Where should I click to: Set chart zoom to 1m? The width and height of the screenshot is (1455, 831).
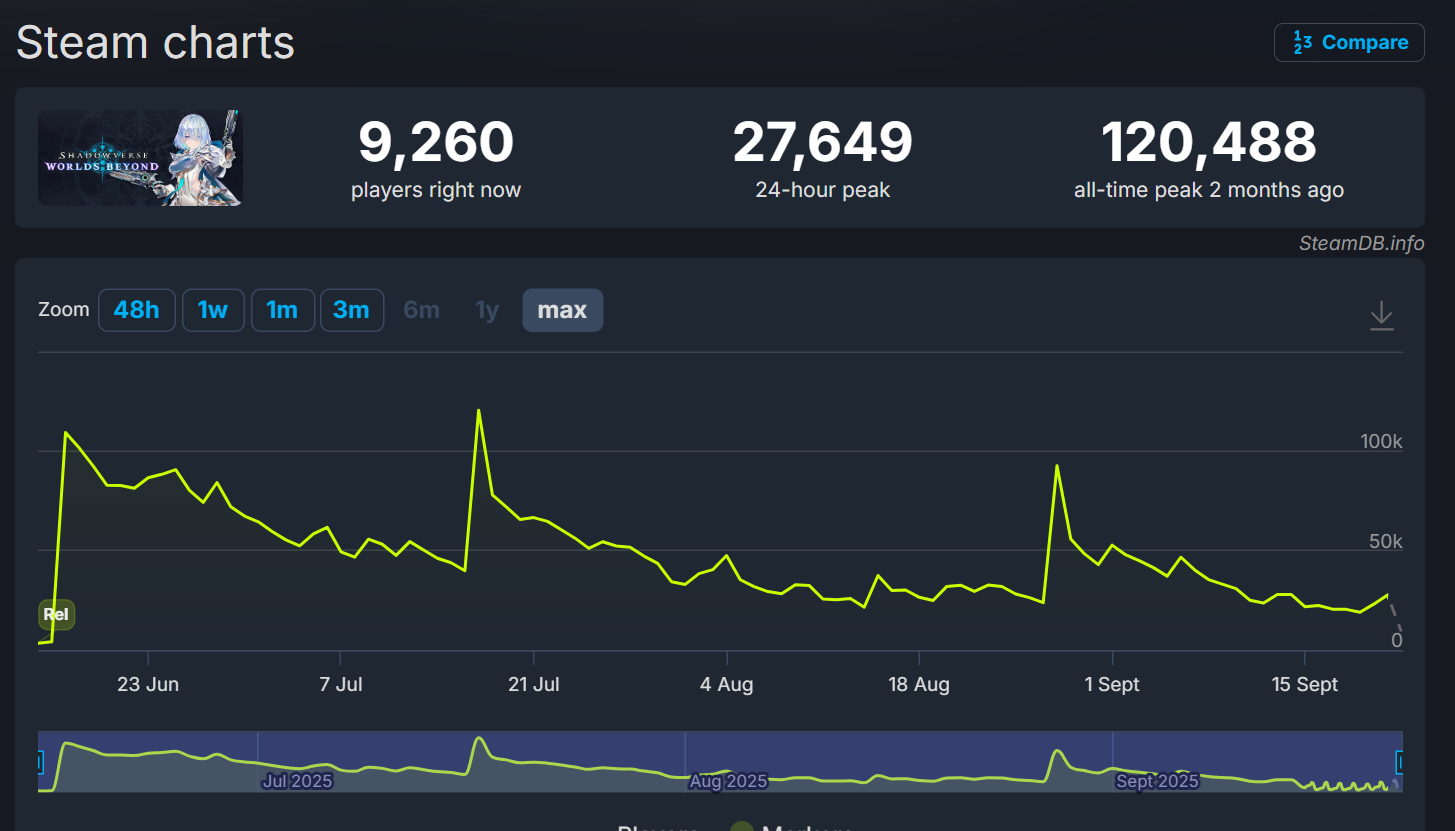[x=282, y=310]
